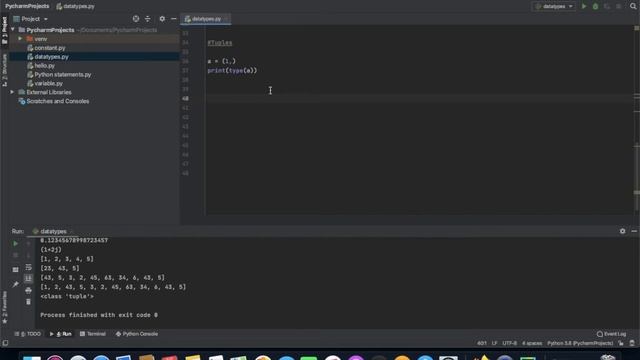Toggle tool window bars at the bottom-left corner

[5, 343]
